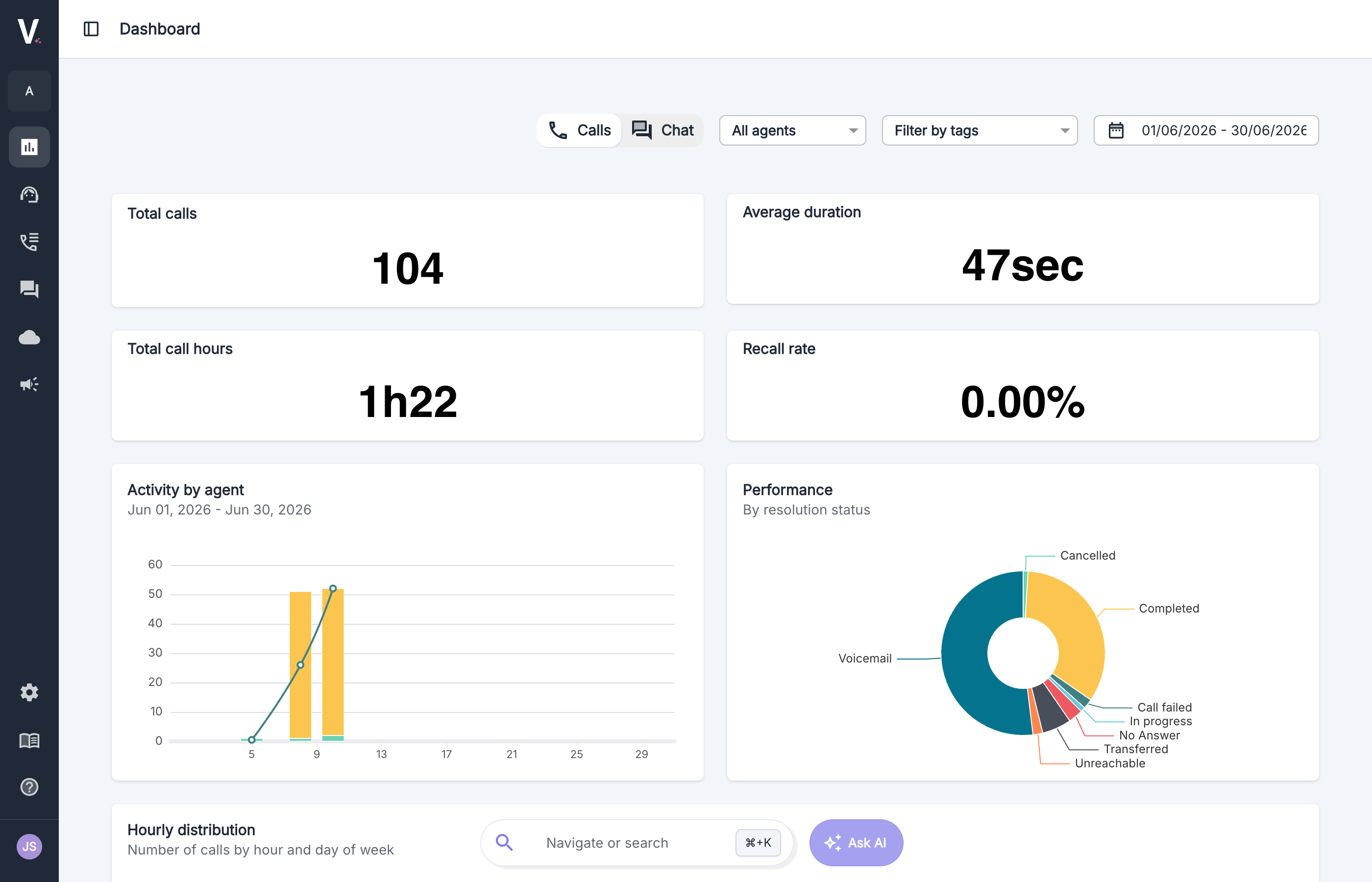
Task: Click the In progress chart label
Action: (x=1160, y=722)
